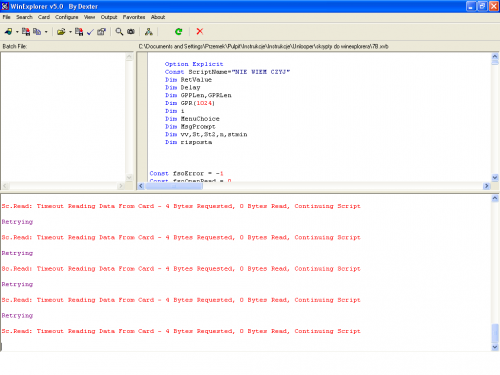
Task: Expand the copy icon dropdown arrow
Action: coord(46,32)
